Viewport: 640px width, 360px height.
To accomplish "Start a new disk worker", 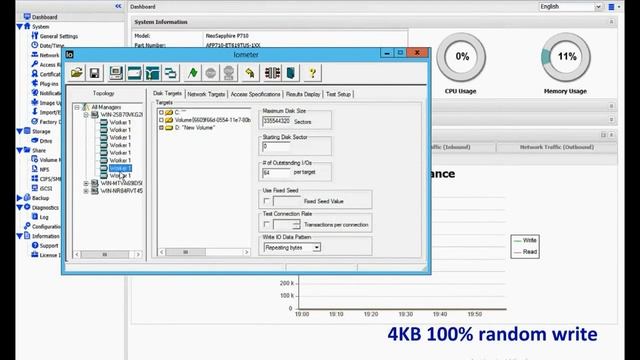I will coord(134,73).
